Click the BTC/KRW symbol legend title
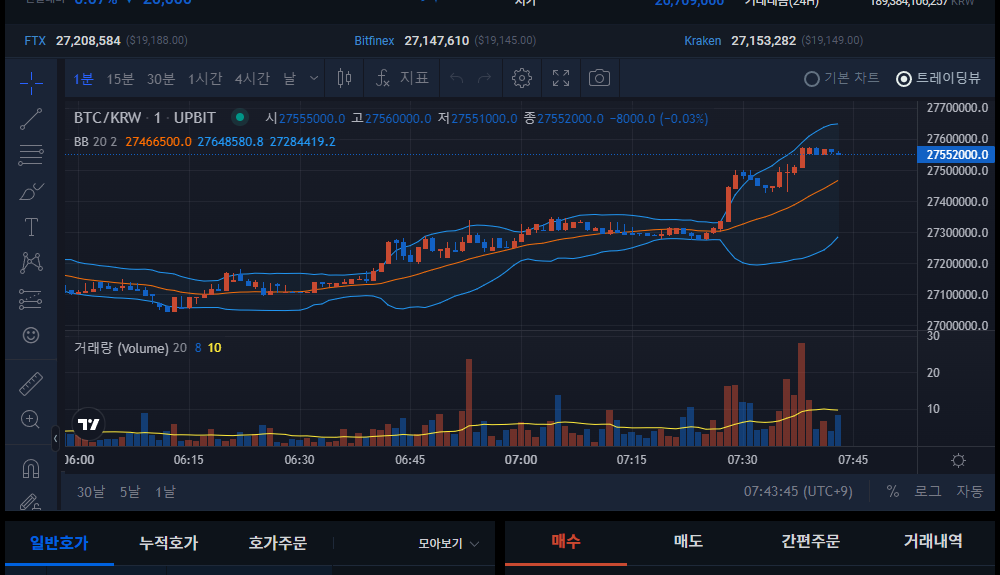This screenshot has width=1000, height=575. pyautogui.click(x=145, y=118)
